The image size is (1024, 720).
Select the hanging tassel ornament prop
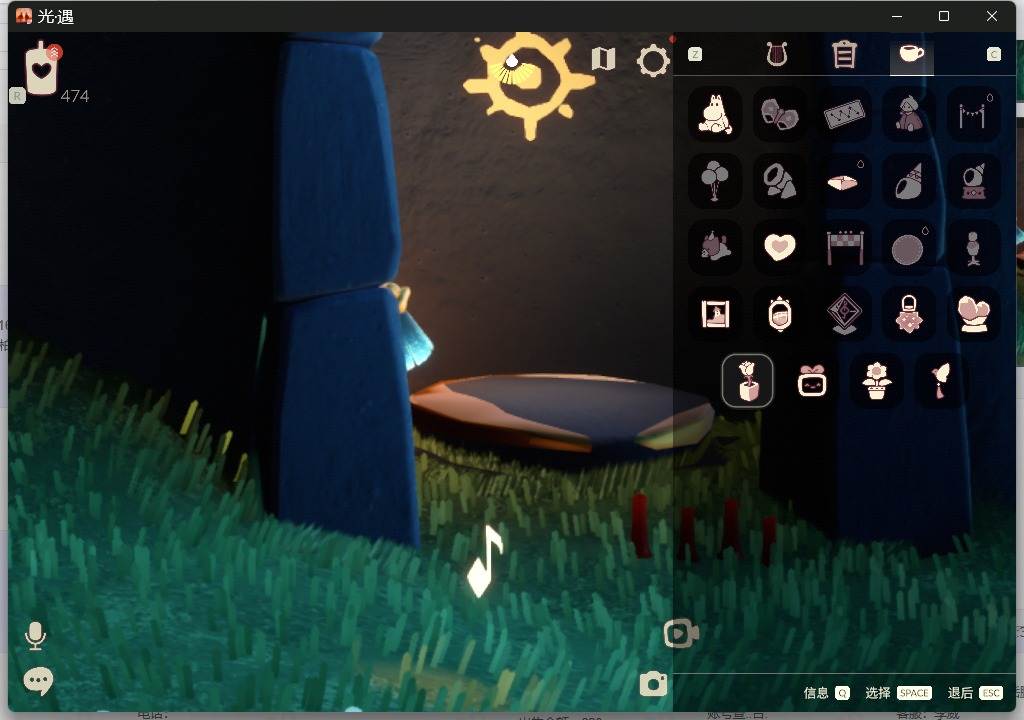[x=940, y=381]
